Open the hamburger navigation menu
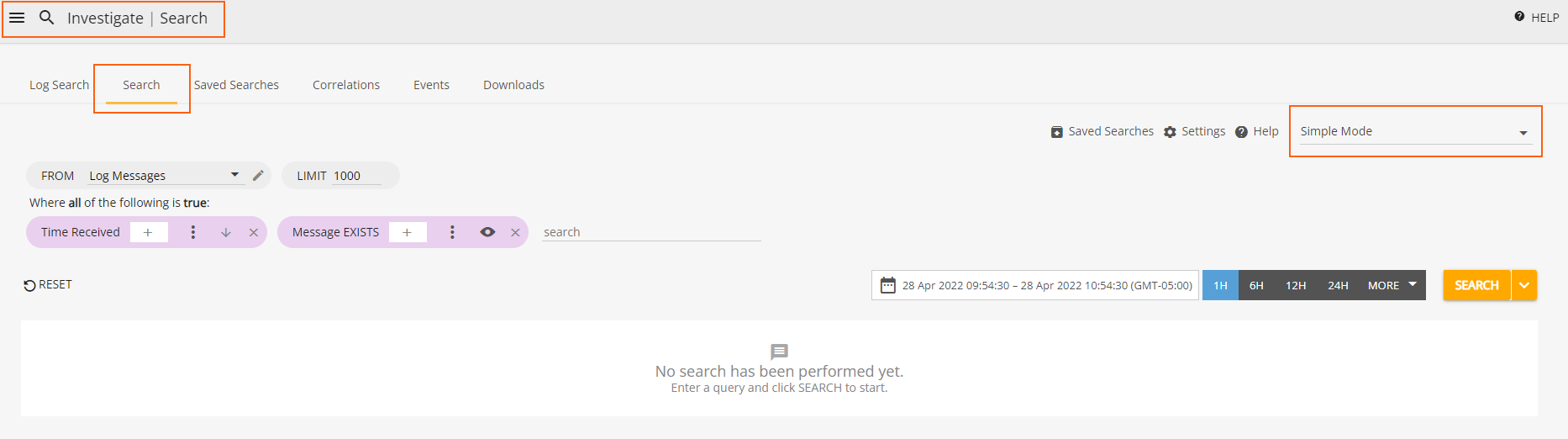 pyautogui.click(x=17, y=18)
